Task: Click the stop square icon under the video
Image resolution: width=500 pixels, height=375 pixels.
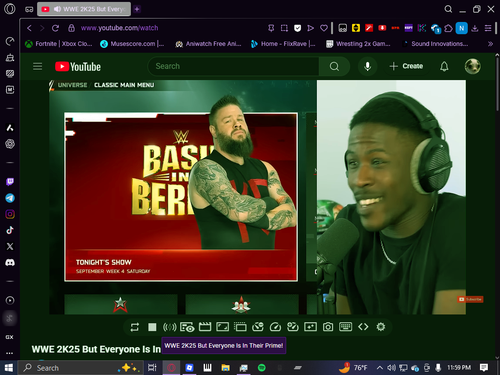Action: pos(152,327)
